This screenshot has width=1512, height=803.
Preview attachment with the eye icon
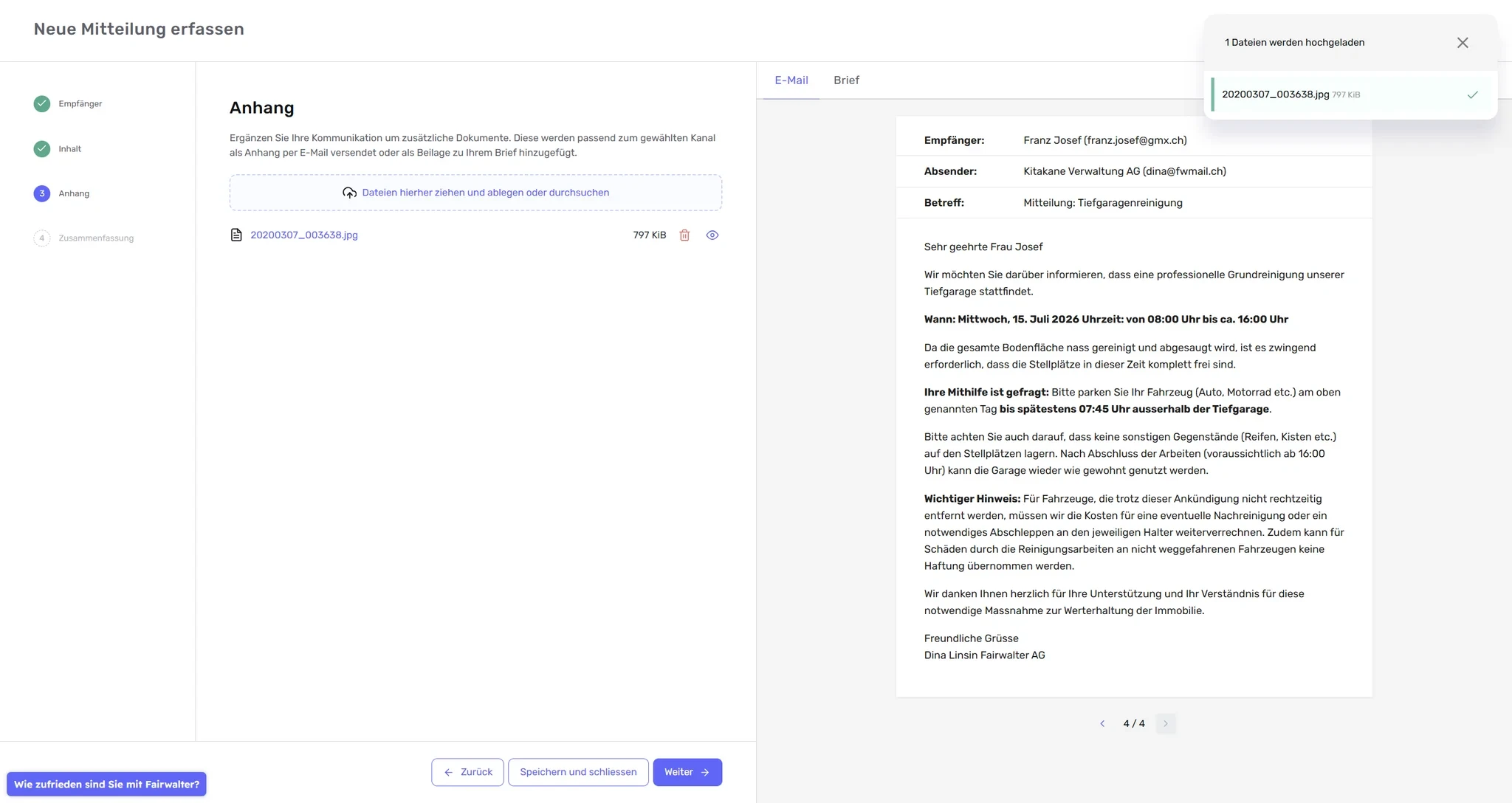point(712,235)
